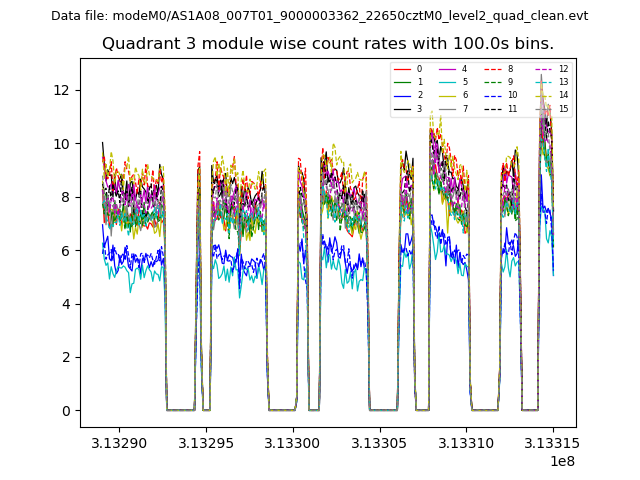640x480 pixels.
Task: Click the y-axis tick label 12
Action: coord(63,90)
